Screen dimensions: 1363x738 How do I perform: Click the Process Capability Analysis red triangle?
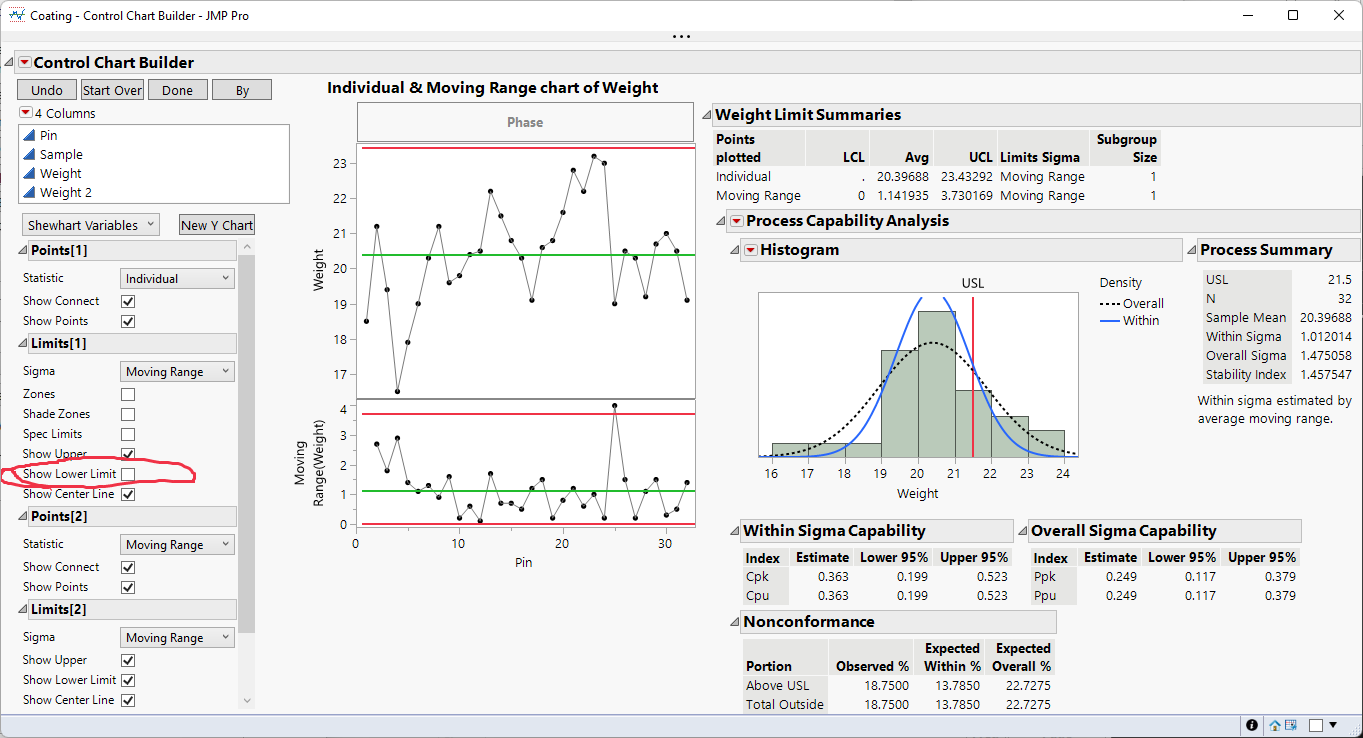(x=736, y=221)
